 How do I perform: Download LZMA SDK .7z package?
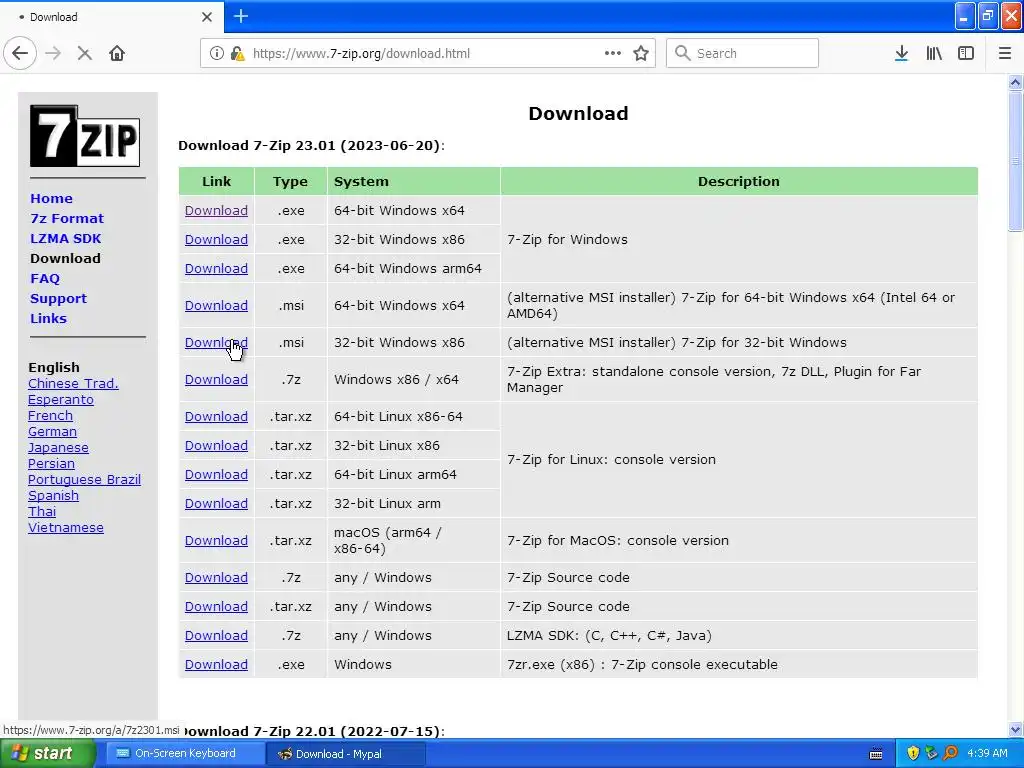[216, 635]
